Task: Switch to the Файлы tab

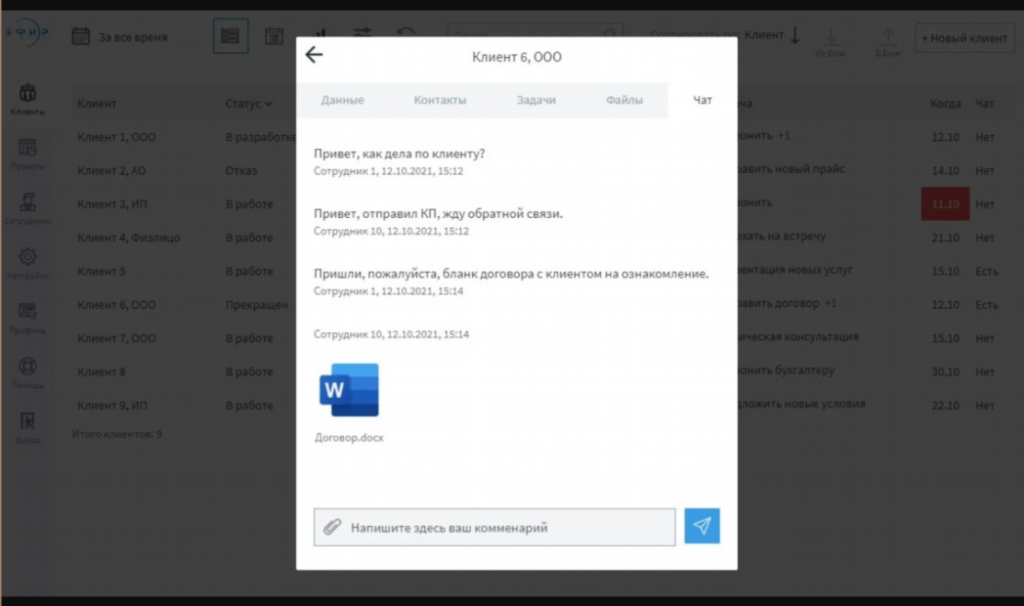Action: pos(624,100)
